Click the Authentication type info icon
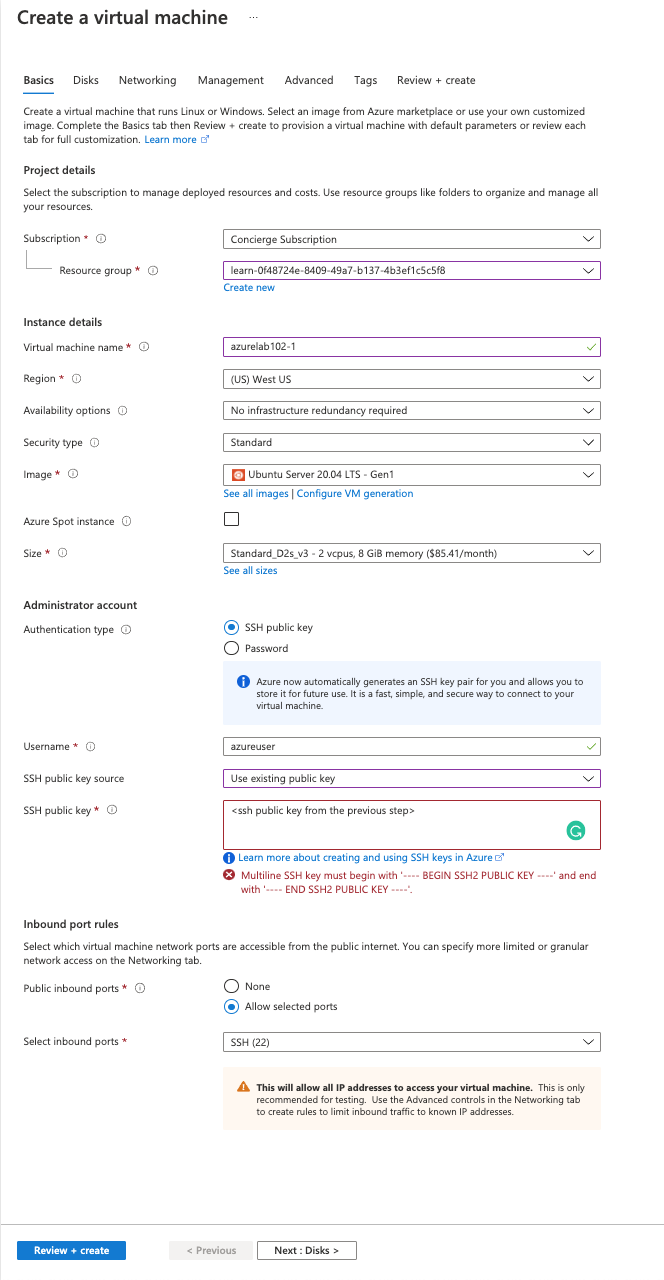Screen dimensions: 664x1280 [126, 630]
